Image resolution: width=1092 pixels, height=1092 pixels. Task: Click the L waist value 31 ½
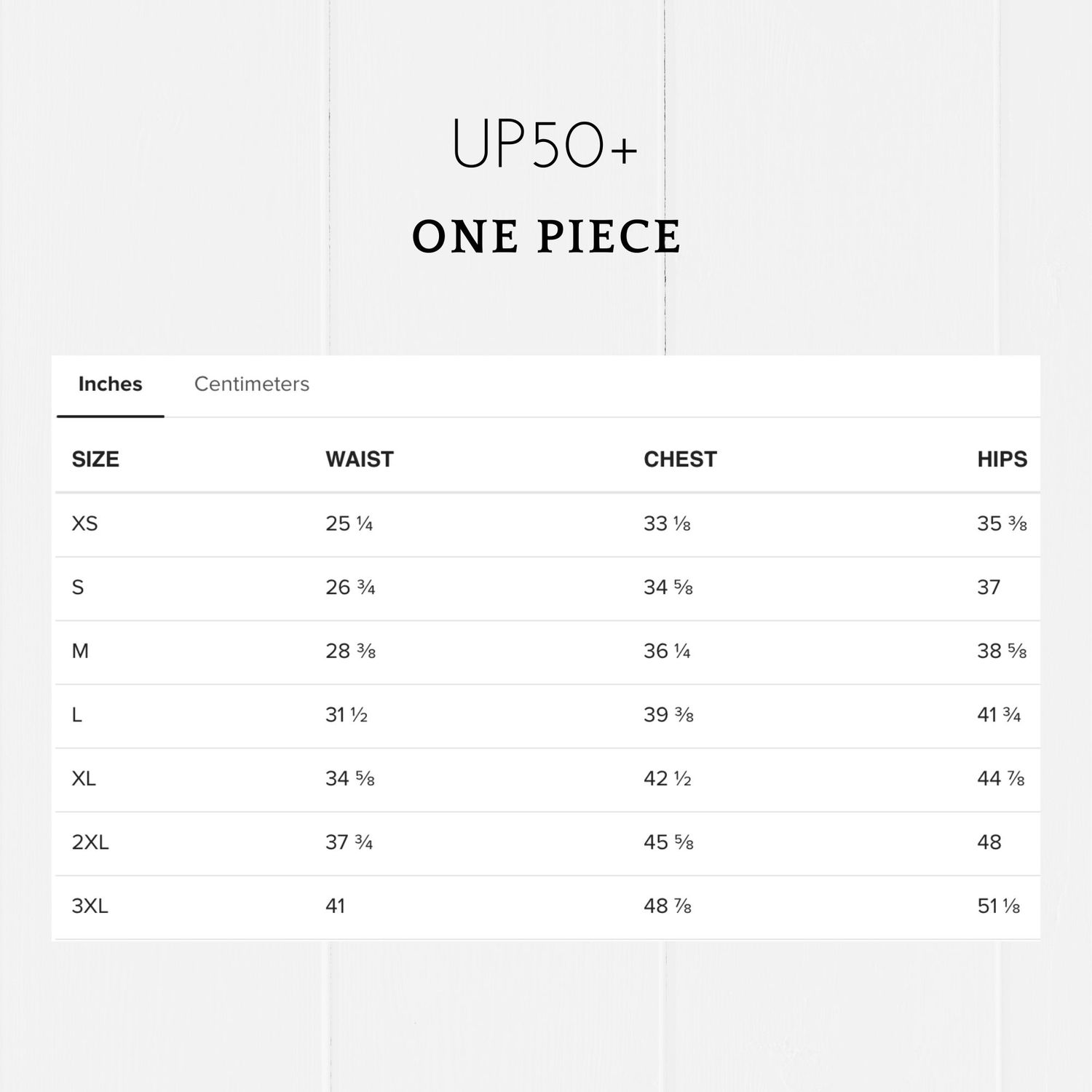click(x=346, y=716)
